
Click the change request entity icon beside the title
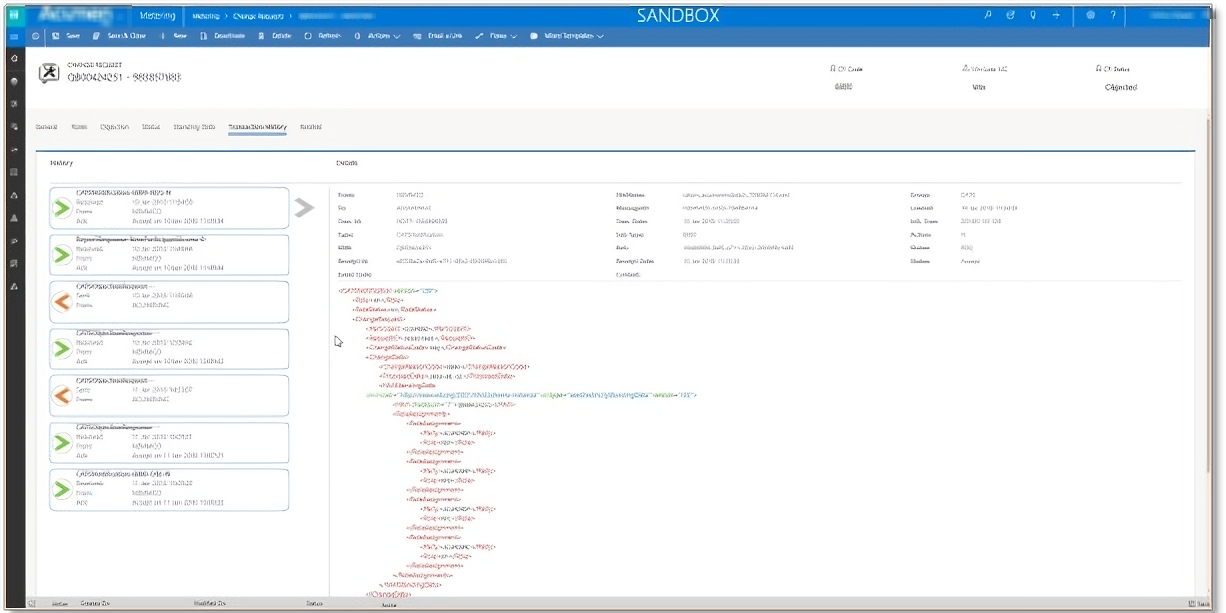pos(49,73)
